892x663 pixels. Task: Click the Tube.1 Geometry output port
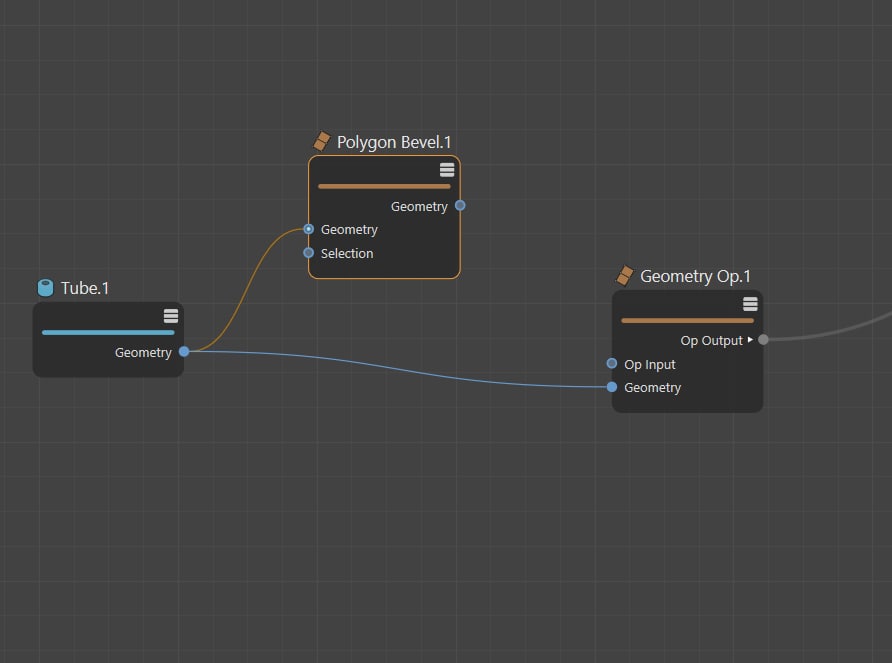coord(184,352)
